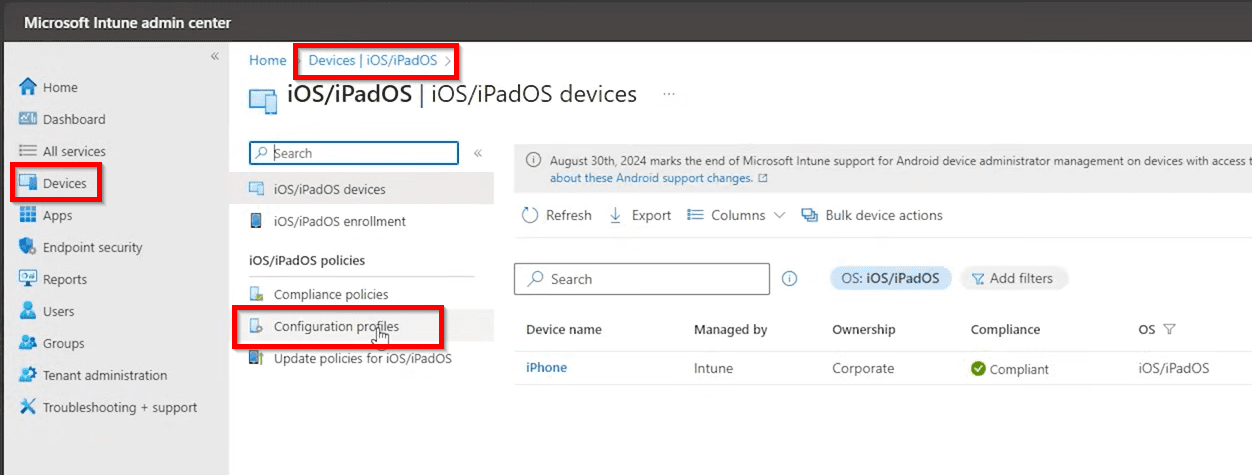This screenshot has width=1252, height=475.
Task: Click the All services list icon
Action: pos(28,151)
